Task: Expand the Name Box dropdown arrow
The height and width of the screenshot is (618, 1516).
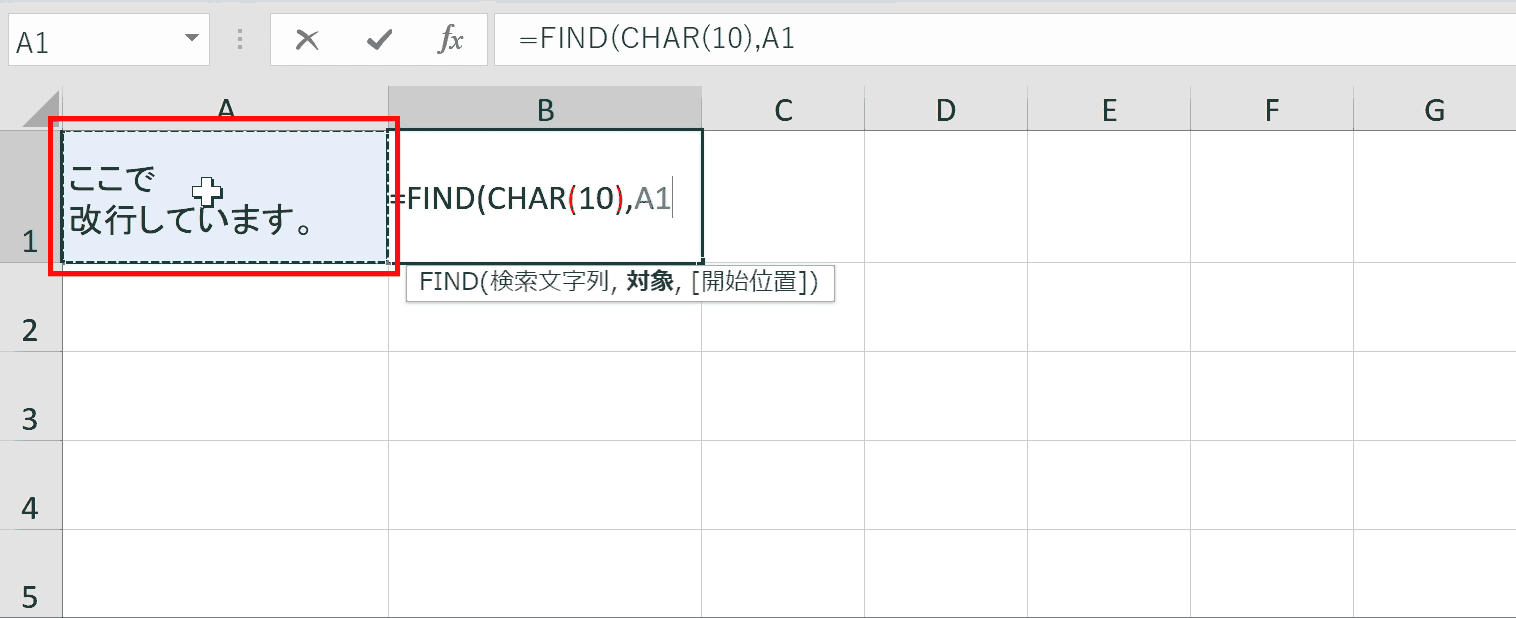Action: tap(190, 40)
